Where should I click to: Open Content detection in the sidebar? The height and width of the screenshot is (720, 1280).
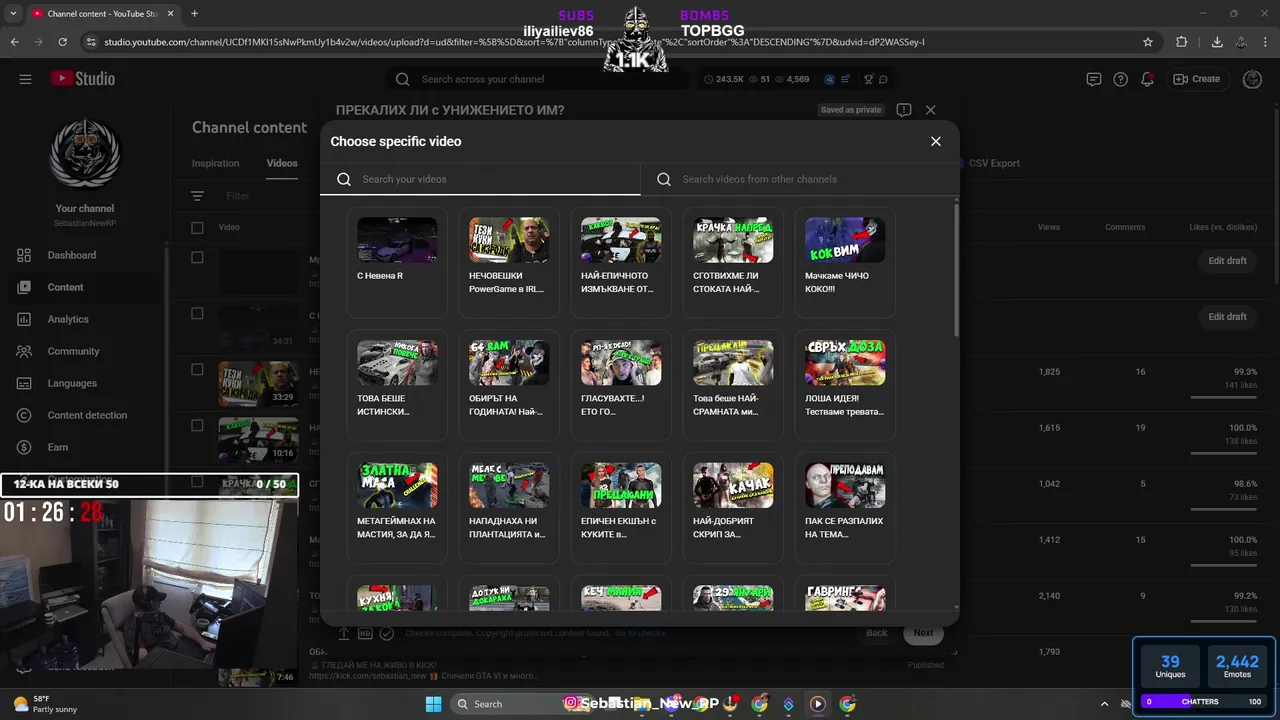[x=87, y=415]
